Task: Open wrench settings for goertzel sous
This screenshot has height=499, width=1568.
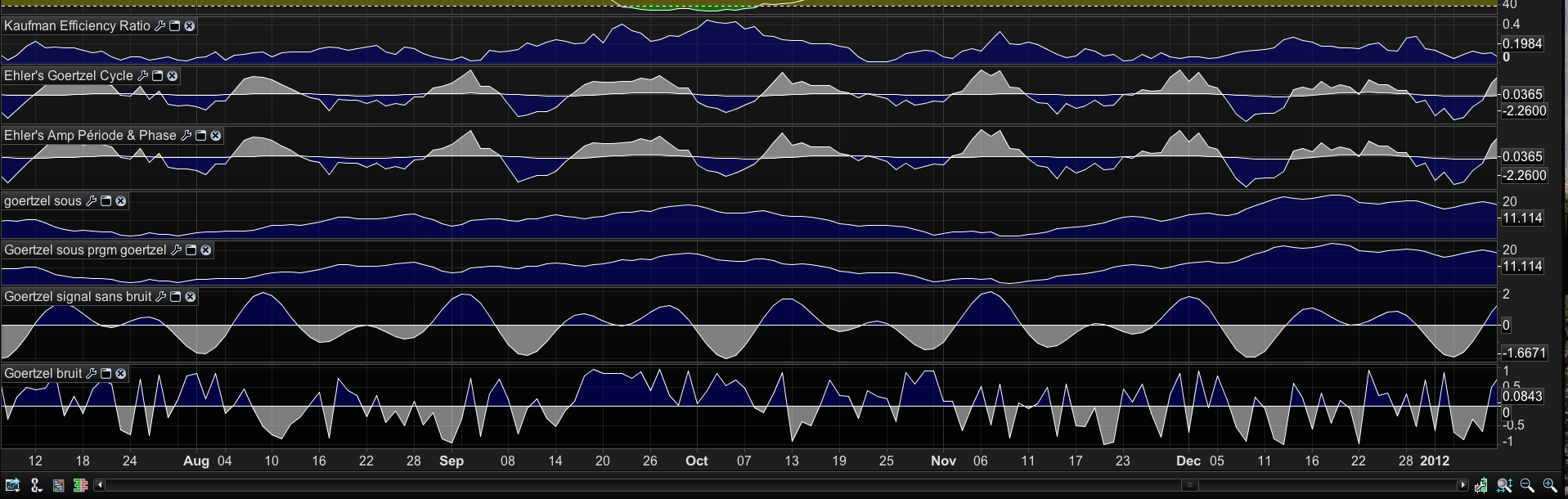Action: point(91,201)
